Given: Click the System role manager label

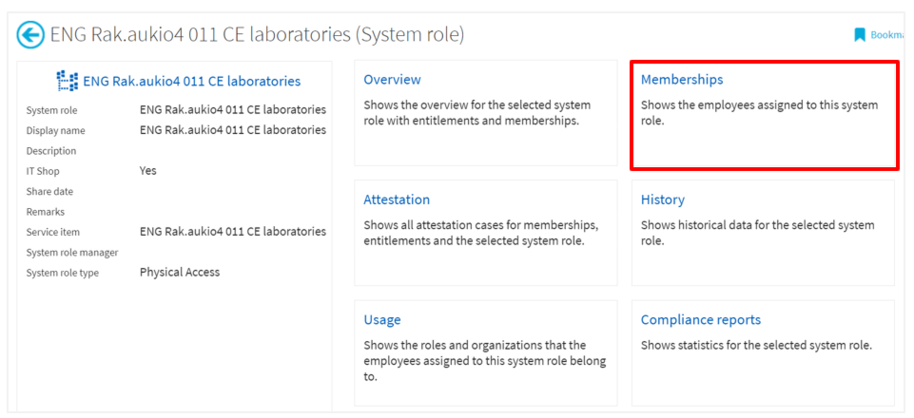Looking at the screenshot, I should coord(72,252).
